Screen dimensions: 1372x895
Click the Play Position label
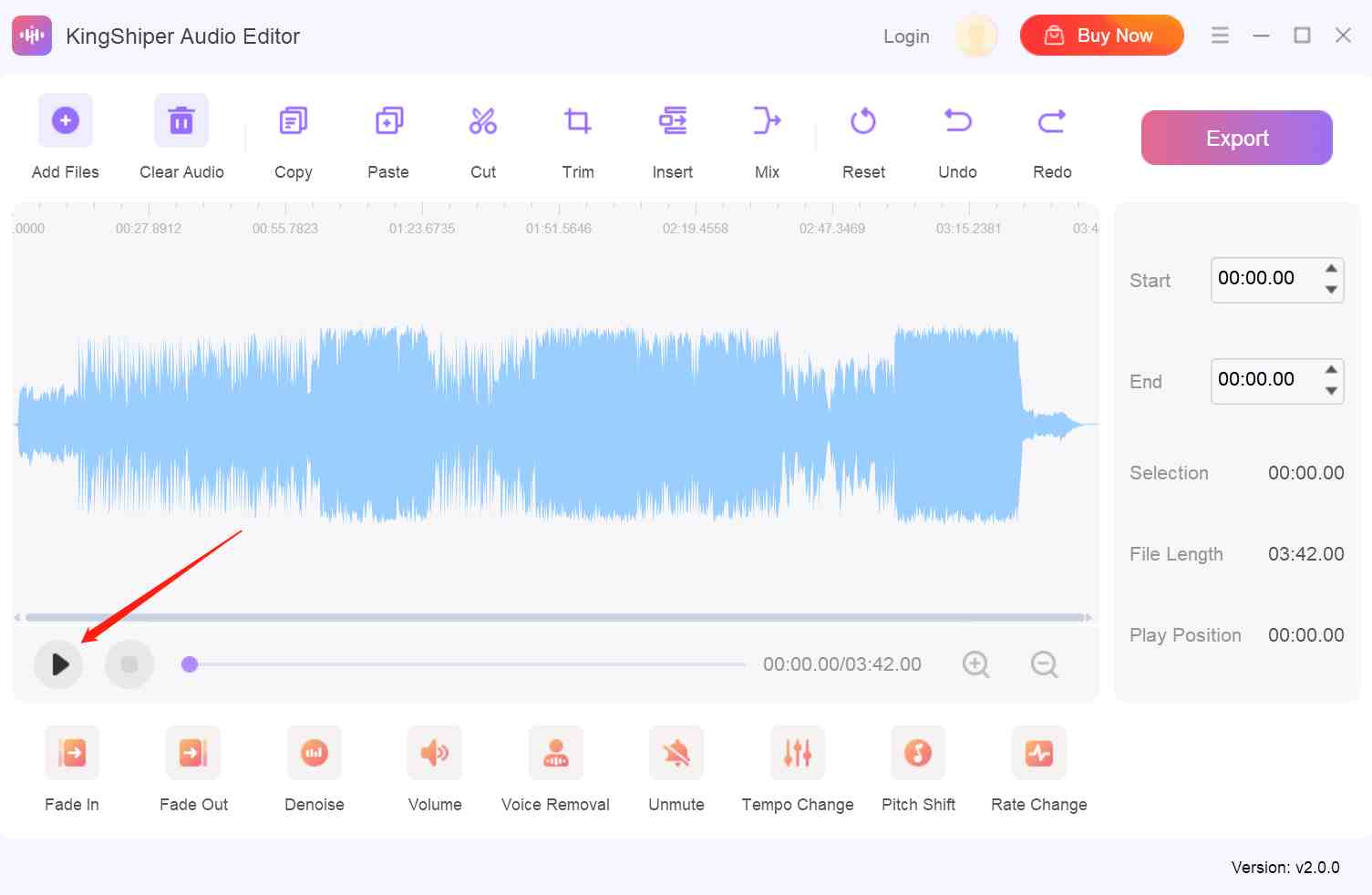(1185, 635)
